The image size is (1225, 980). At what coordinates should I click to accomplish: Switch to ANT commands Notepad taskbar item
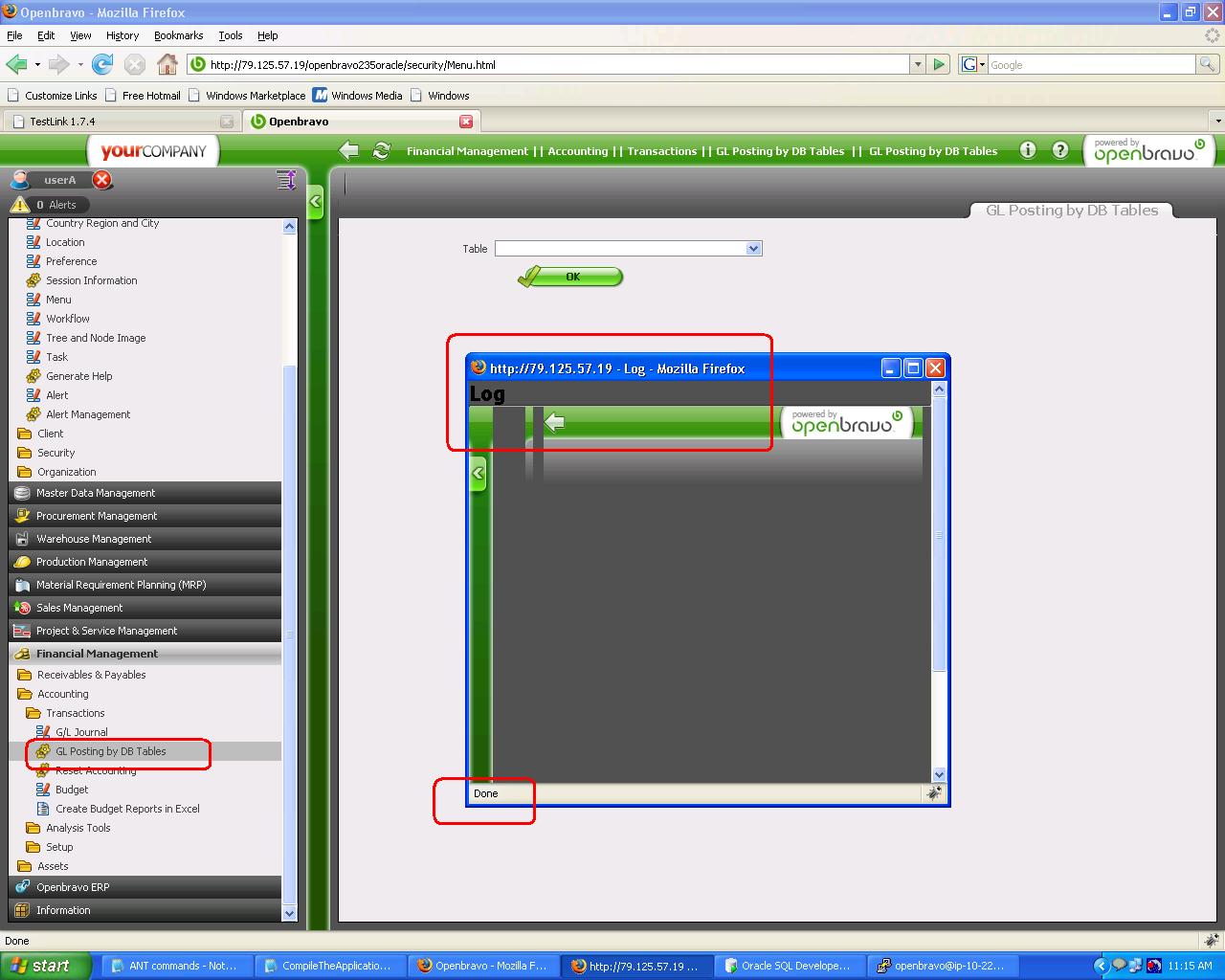pyautogui.click(x=175, y=966)
